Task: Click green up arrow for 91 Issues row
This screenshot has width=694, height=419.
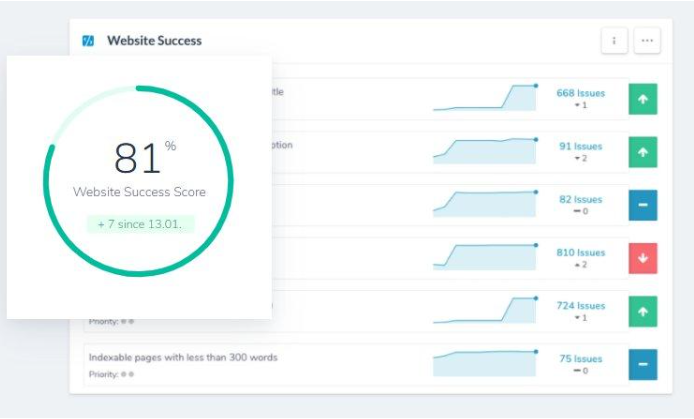Action: (643, 152)
